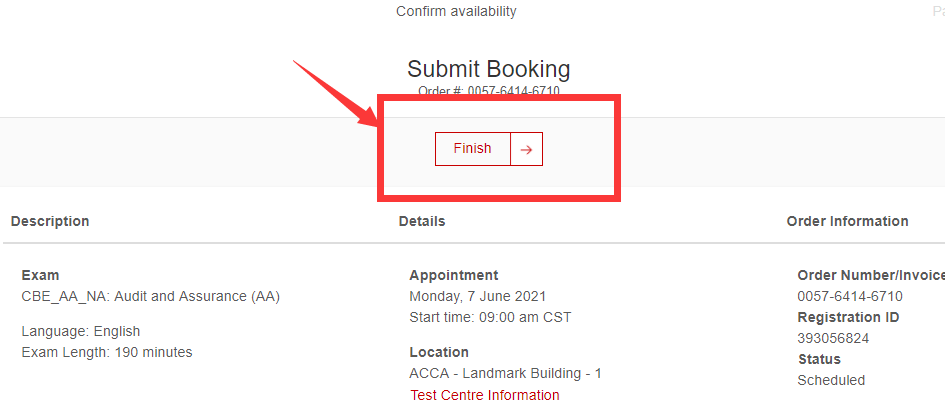Click the Registration ID number 393056824

click(x=833, y=338)
